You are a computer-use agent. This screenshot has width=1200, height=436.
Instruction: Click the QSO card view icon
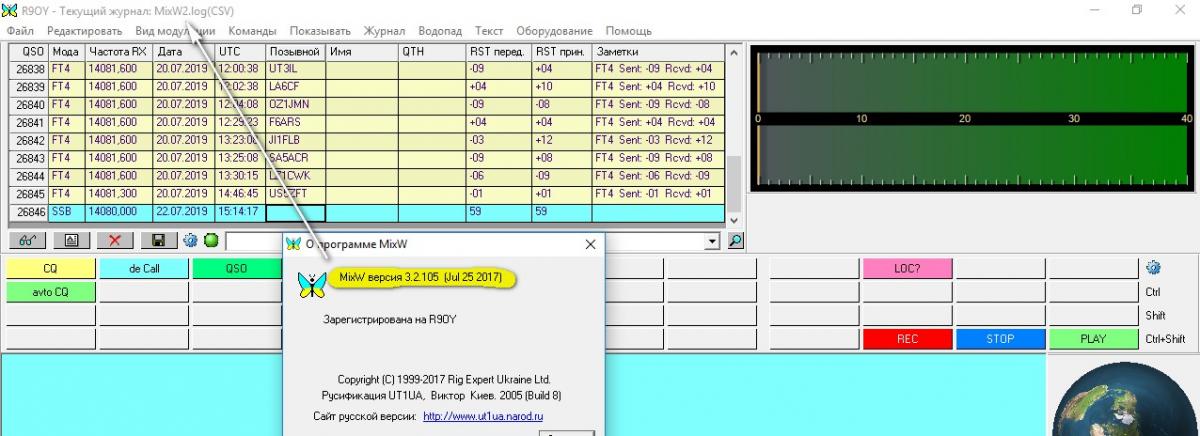point(71,241)
